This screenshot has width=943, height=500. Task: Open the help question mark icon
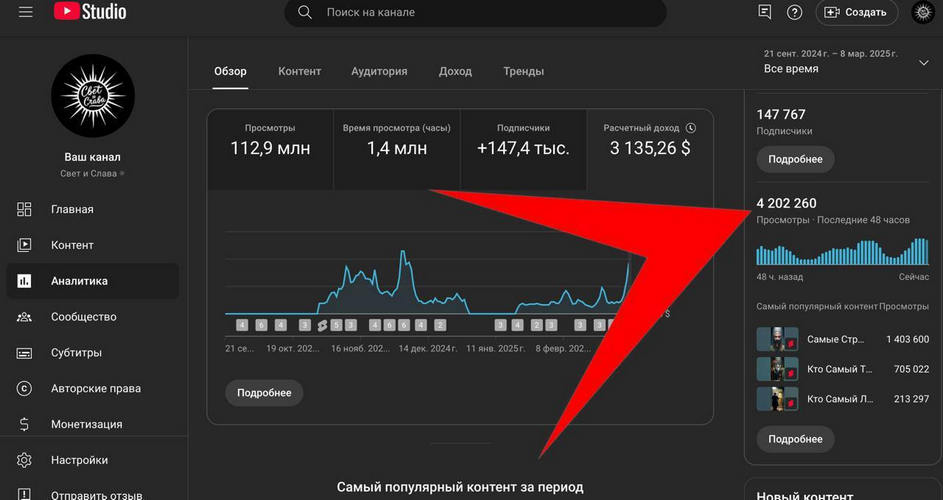point(795,12)
